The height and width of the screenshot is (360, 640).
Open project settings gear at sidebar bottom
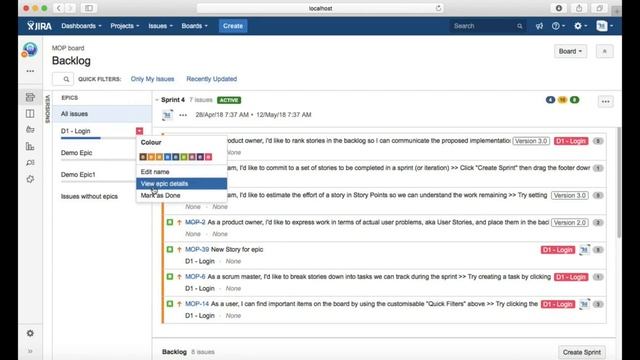[30, 333]
